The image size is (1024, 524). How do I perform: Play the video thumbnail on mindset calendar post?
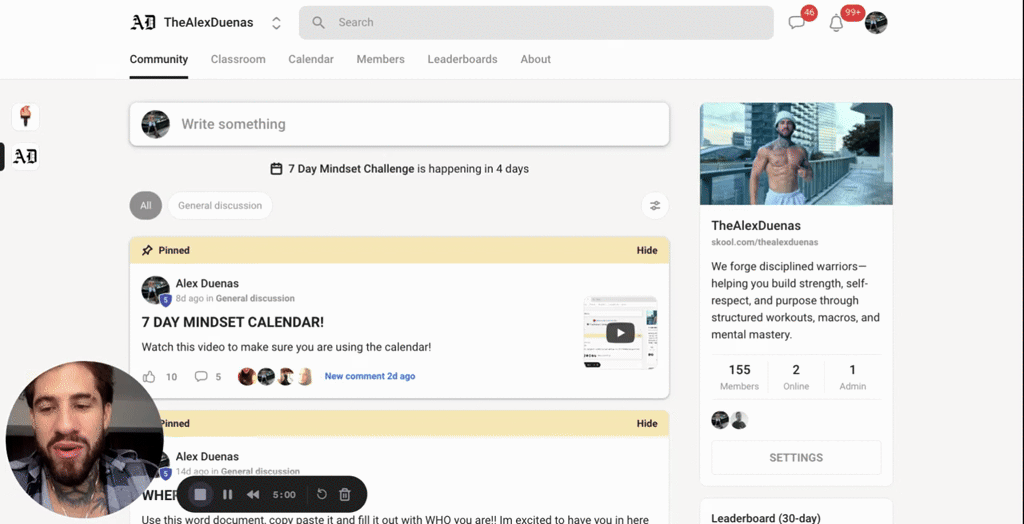[x=620, y=333]
